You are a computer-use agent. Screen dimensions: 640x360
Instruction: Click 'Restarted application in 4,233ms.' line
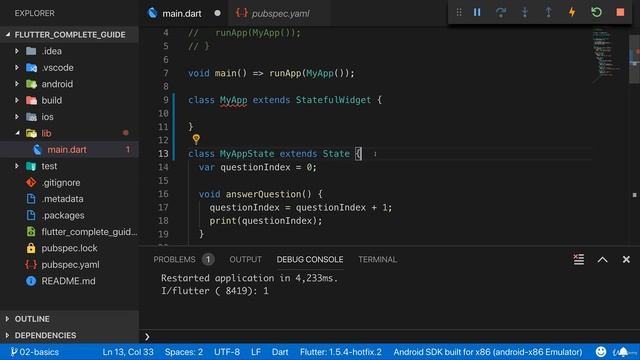[249, 278]
